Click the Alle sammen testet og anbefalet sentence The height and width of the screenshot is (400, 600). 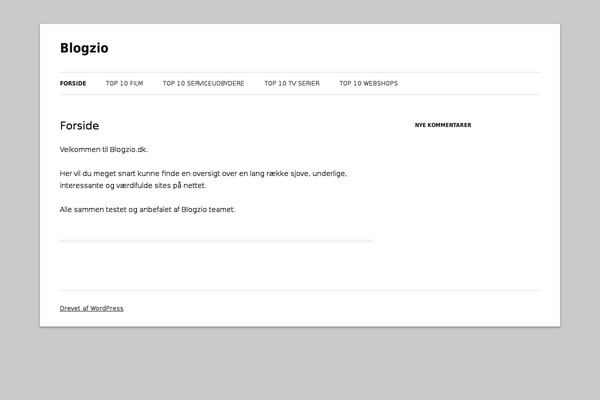147,209
